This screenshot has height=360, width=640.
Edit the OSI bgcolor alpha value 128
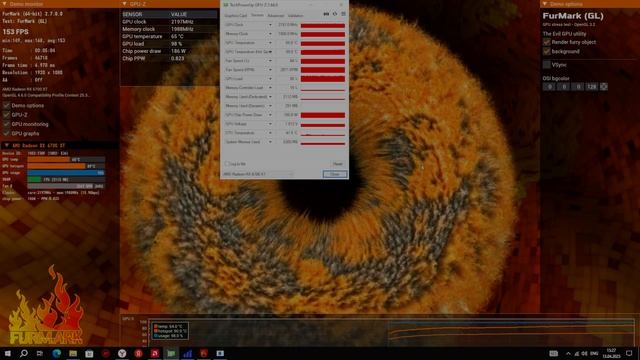591,87
